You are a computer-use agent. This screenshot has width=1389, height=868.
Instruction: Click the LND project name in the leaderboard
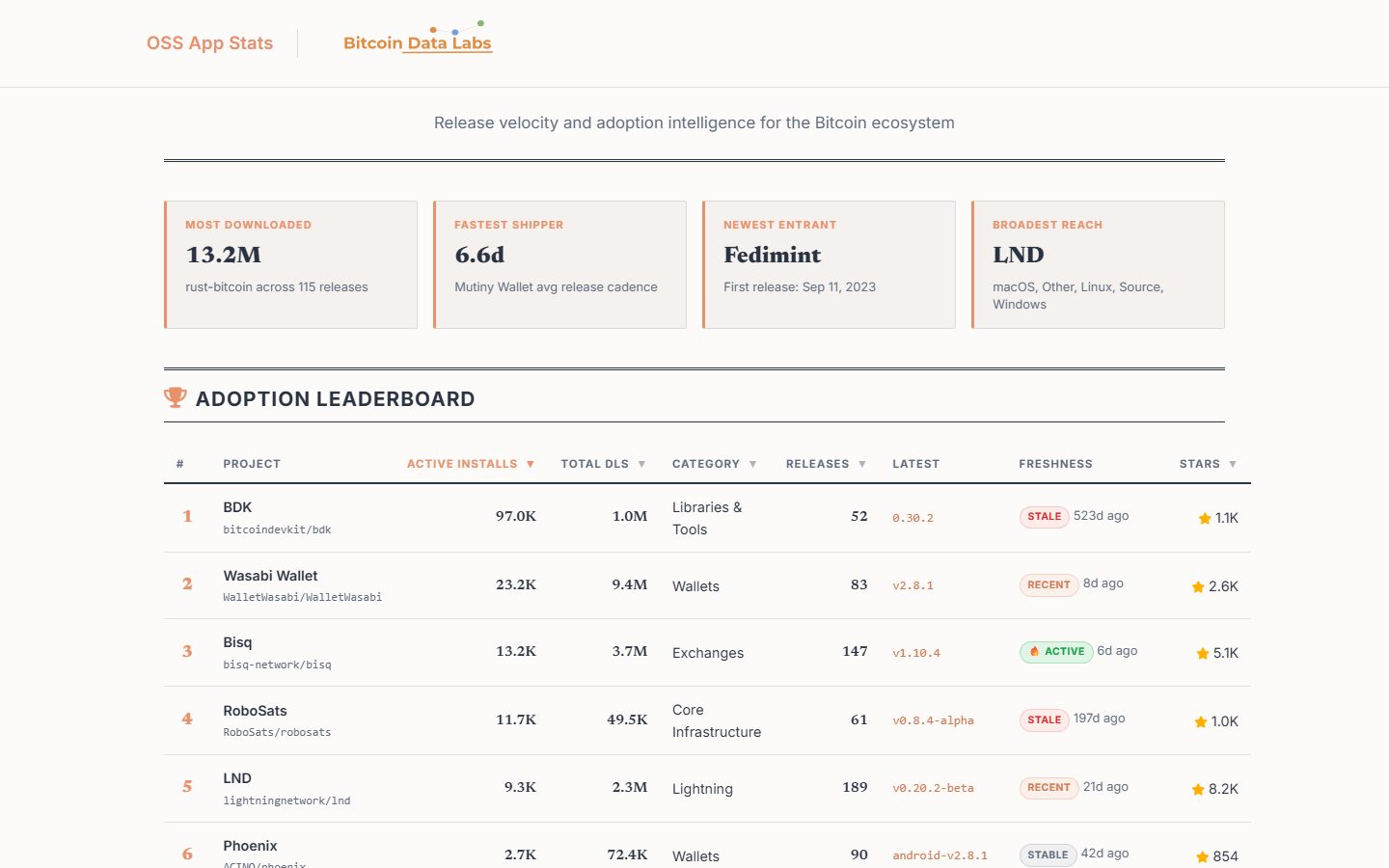[x=237, y=778]
